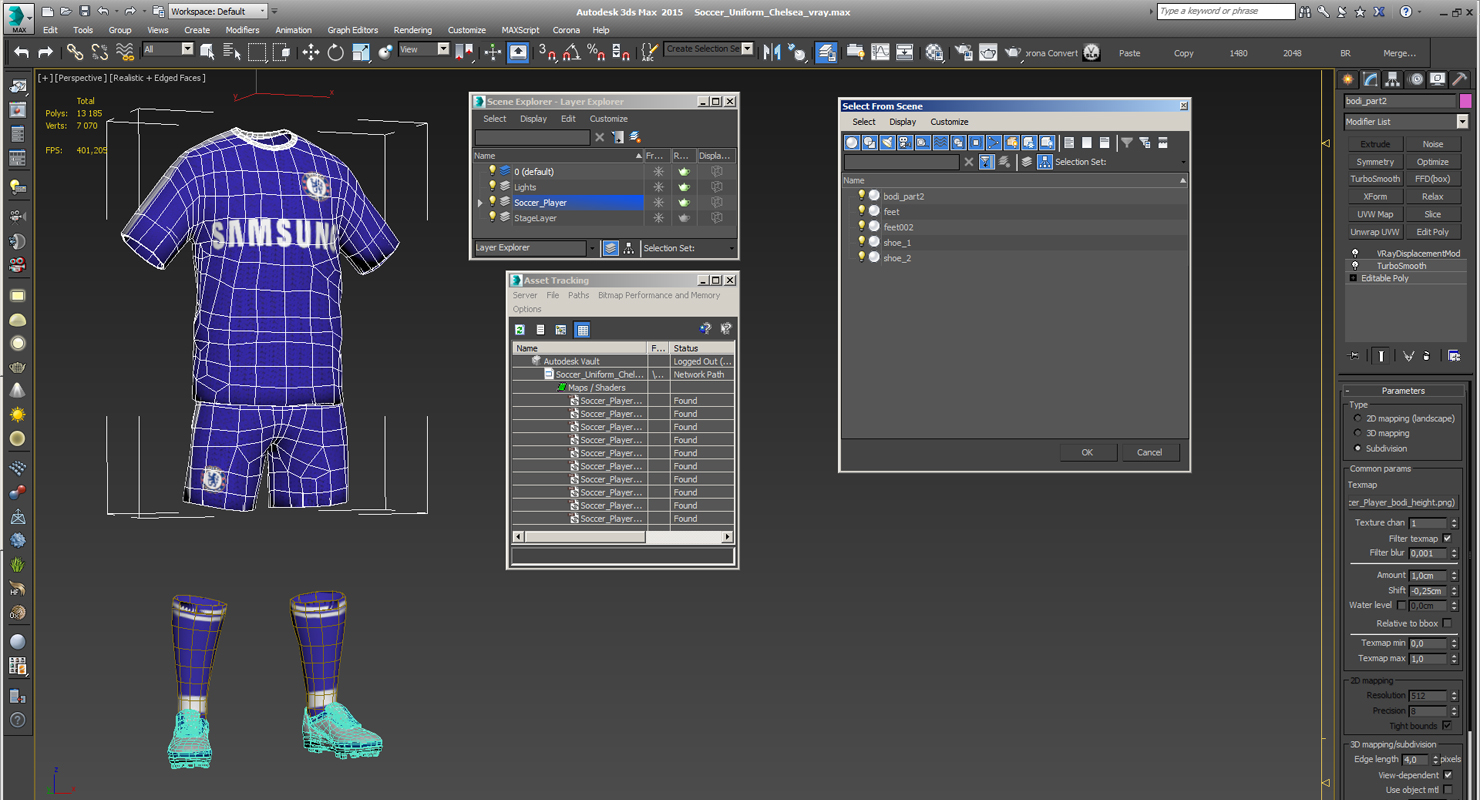Open the Curve Editor icon
Screen dimensions: 1480x800
(880, 52)
